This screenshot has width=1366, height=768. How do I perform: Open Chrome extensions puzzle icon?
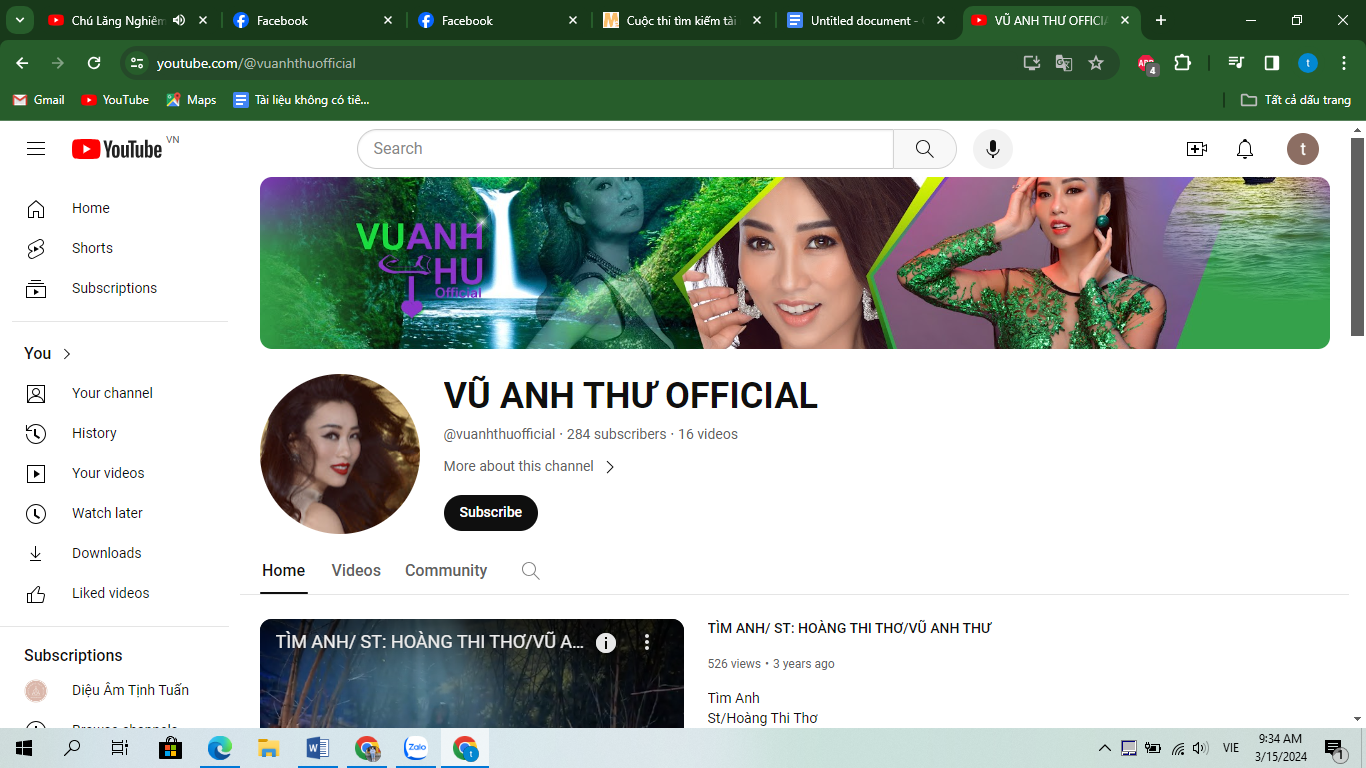pyautogui.click(x=1182, y=63)
